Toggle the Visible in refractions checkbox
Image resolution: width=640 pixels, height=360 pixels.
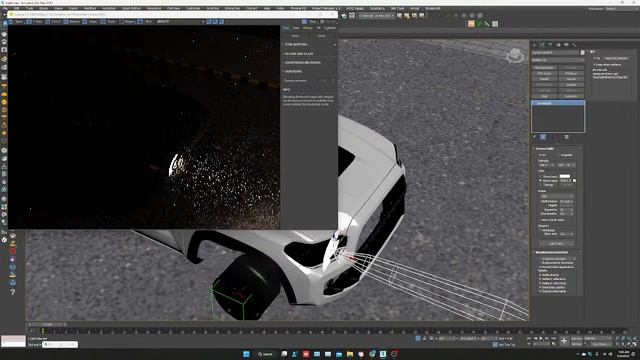coord(541,283)
